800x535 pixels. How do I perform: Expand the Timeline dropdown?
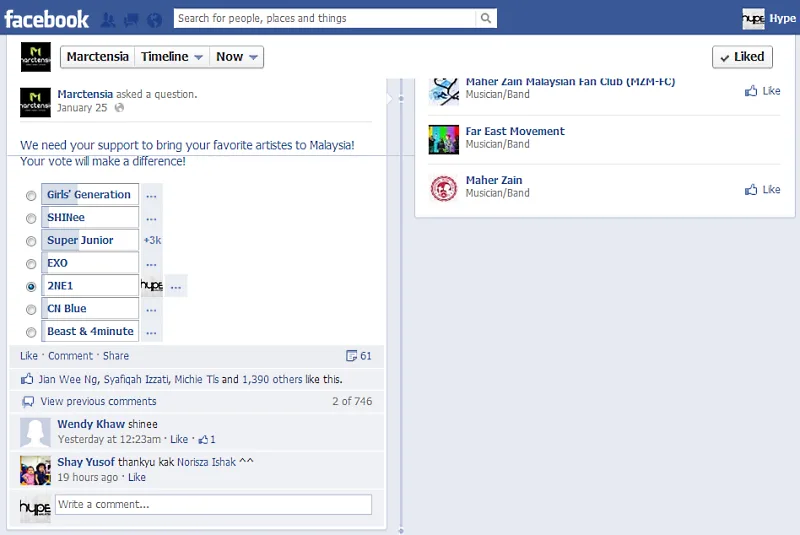[172, 57]
